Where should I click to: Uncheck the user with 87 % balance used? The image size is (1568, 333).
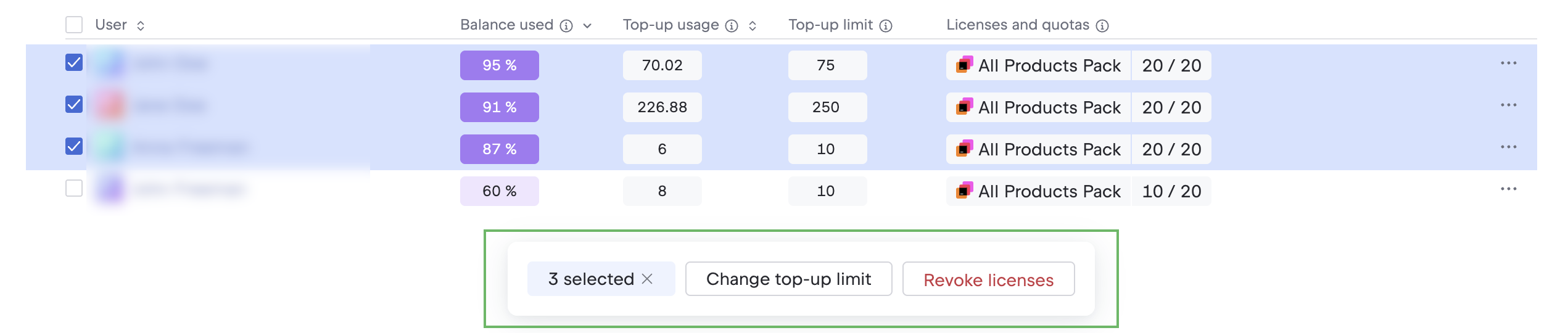point(74,146)
